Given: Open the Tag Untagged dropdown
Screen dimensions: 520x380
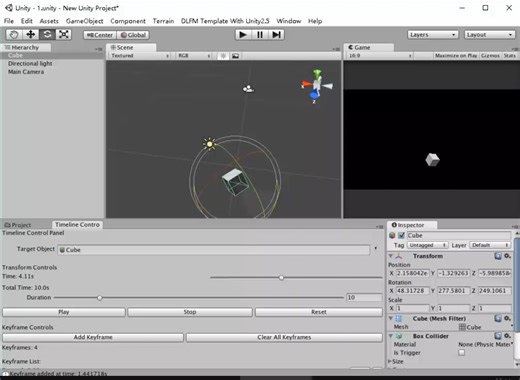Looking at the screenshot, I should pos(428,245).
